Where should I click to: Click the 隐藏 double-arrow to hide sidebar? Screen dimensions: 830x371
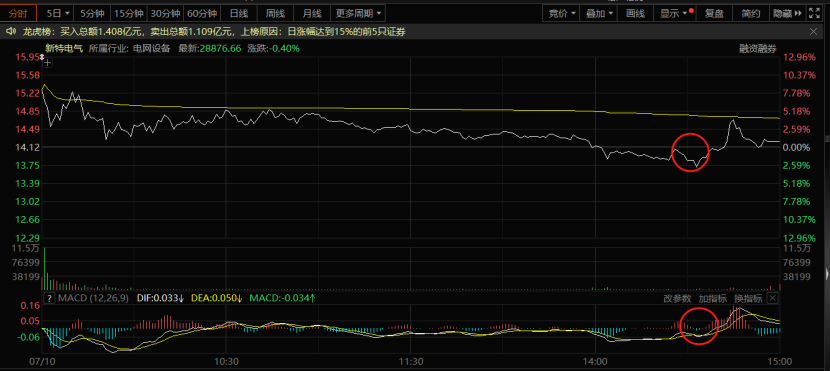point(787,13)
